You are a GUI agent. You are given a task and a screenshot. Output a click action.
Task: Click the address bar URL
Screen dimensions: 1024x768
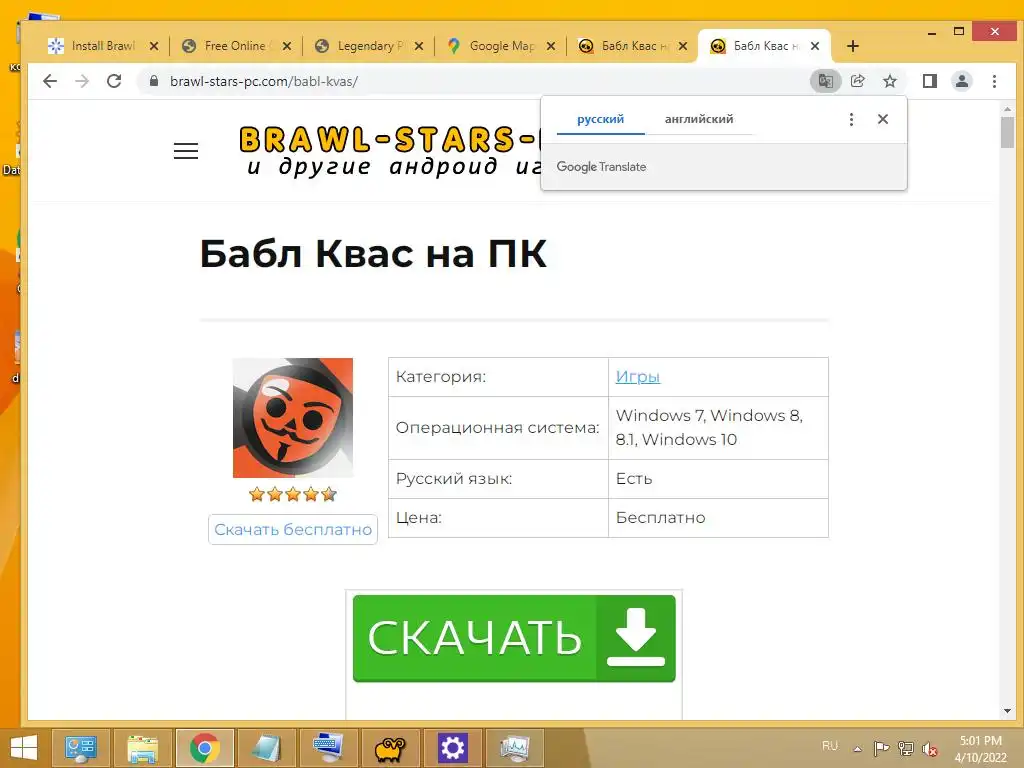coord(264,81)
